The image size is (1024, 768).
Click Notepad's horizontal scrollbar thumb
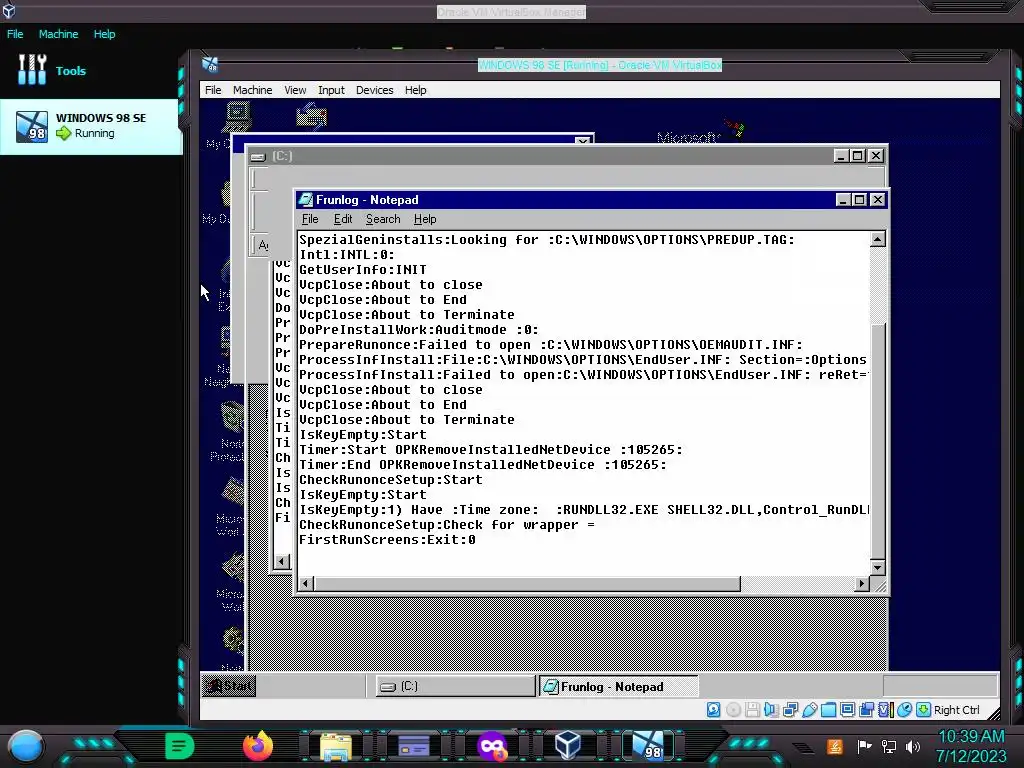(527, 583)
